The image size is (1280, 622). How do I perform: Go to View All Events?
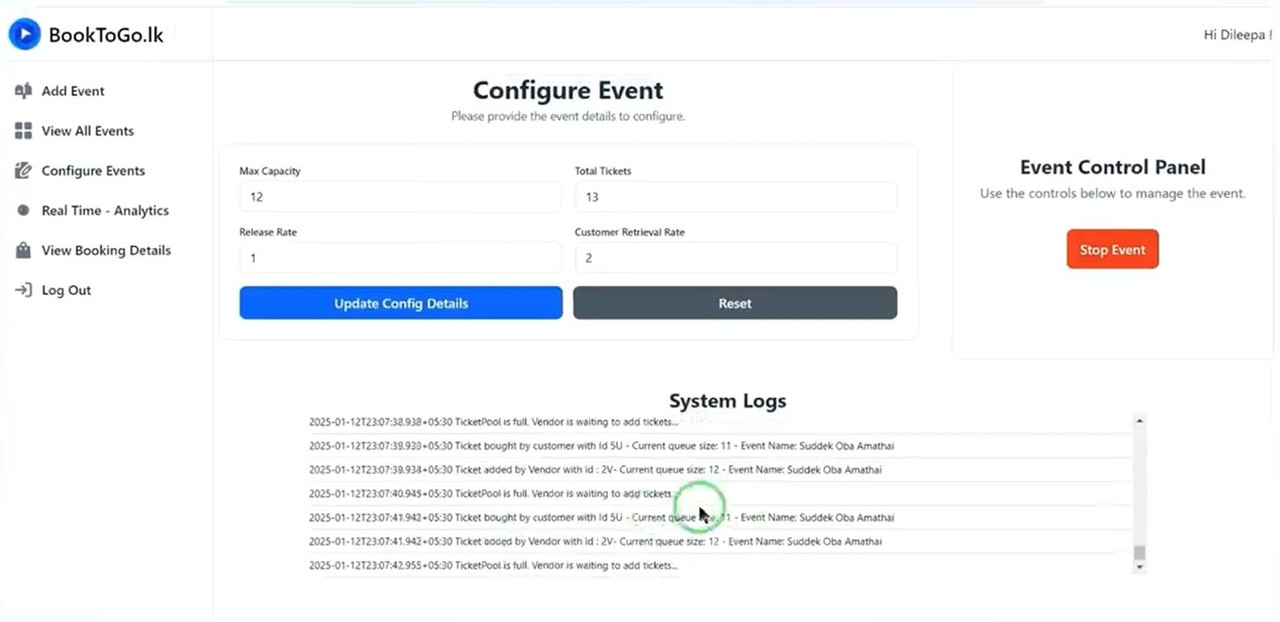[87, 131]
